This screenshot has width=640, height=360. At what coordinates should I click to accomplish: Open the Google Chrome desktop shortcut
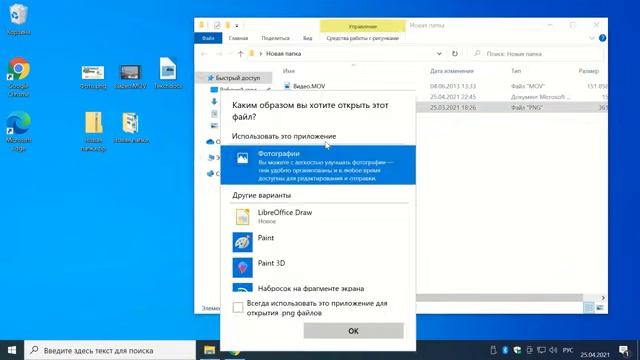(x=18, y=77)
